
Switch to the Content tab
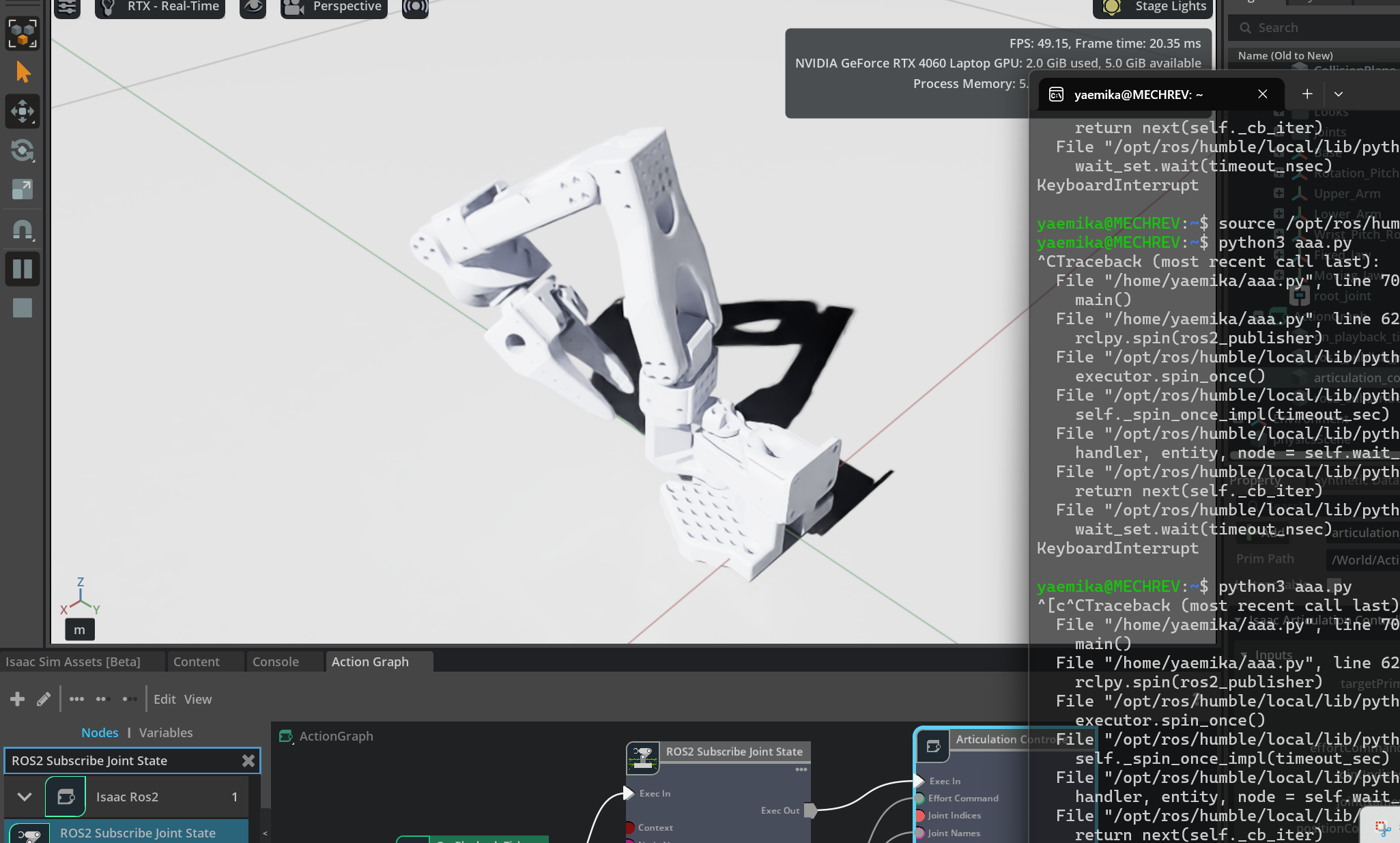197,661
